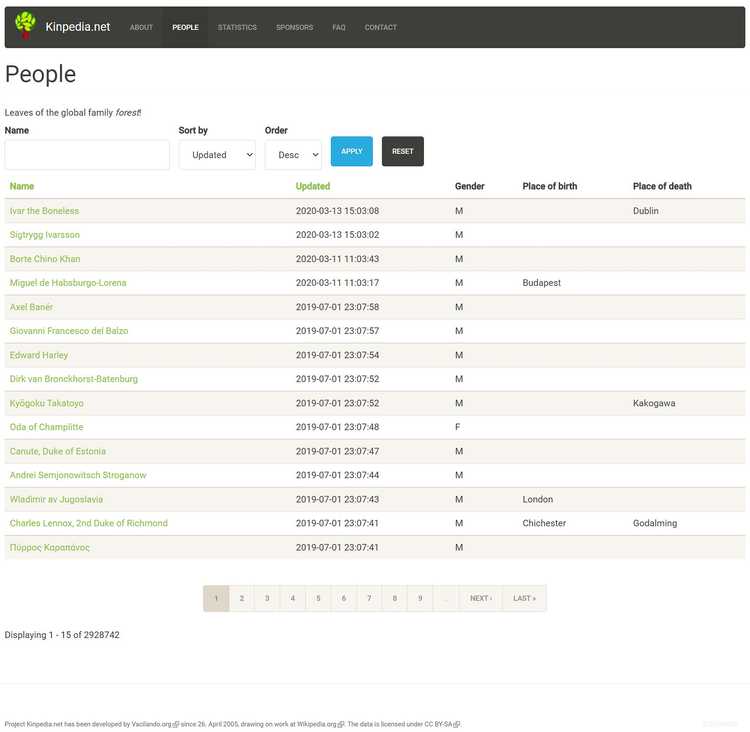Open the Contact nav link
The height and width of the screenshot is (732, 750).
coord(380,28)
